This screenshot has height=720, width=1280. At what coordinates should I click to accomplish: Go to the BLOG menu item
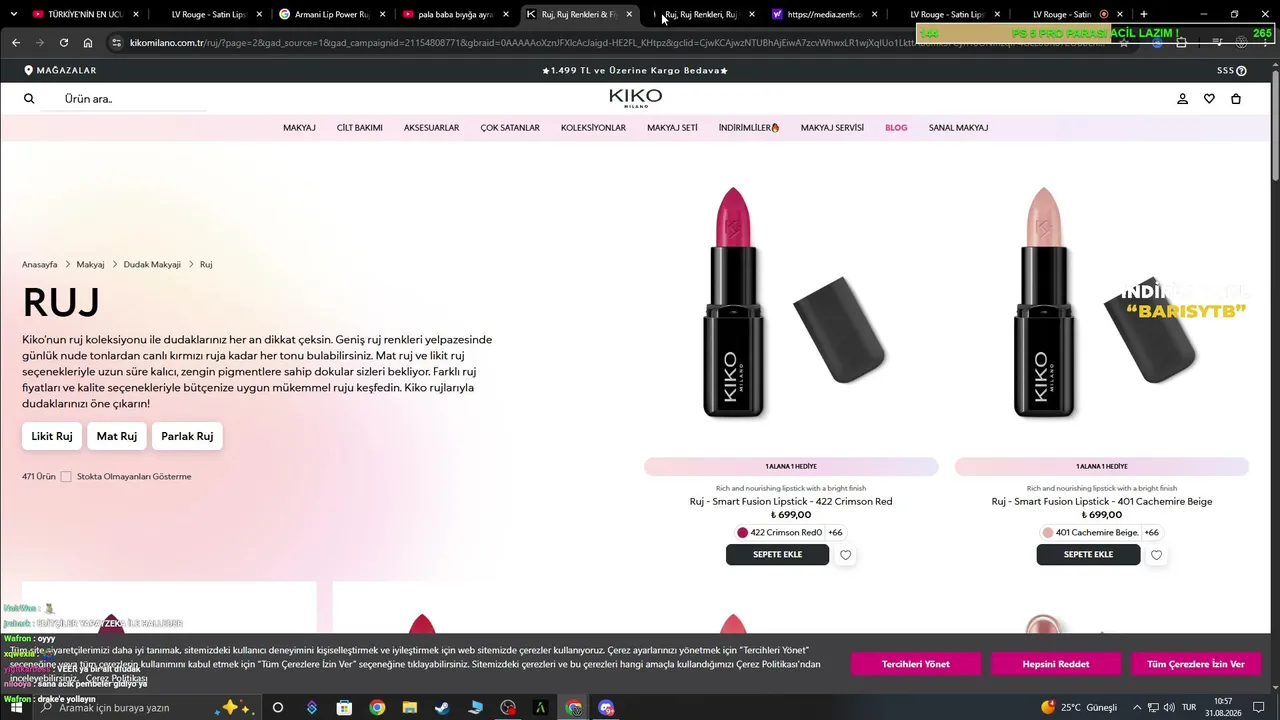coord(896,128)
